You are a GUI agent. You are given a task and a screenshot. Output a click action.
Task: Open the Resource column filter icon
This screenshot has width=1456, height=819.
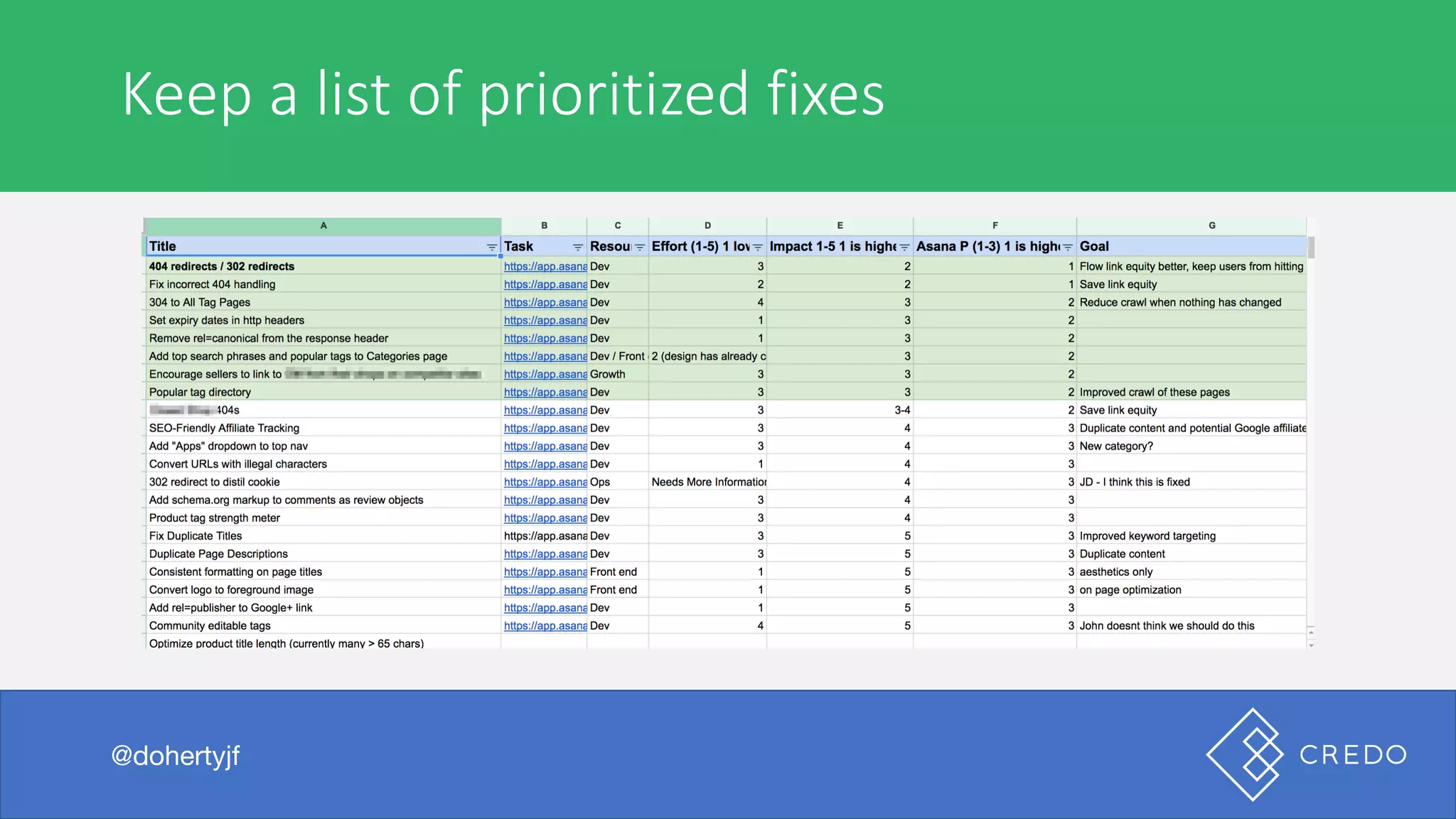(x=639, y=247)
